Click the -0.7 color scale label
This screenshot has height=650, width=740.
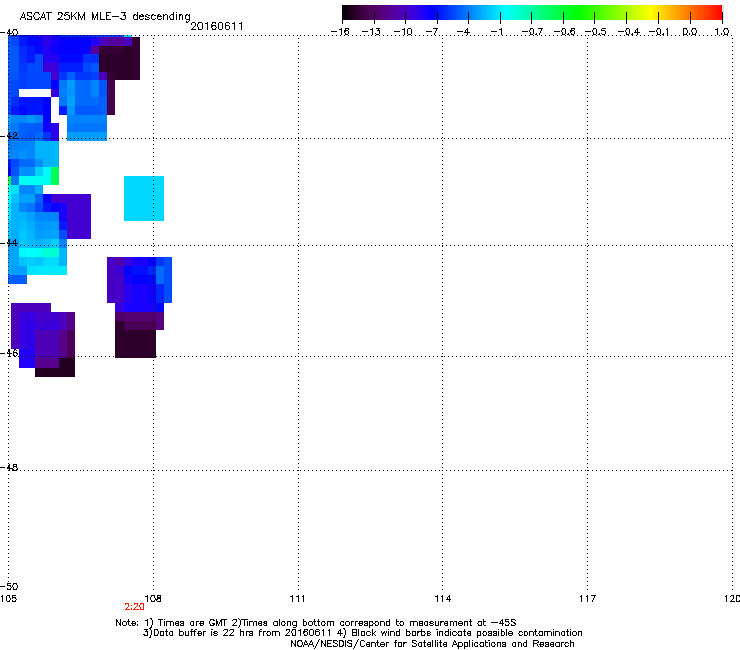point(532,32)
